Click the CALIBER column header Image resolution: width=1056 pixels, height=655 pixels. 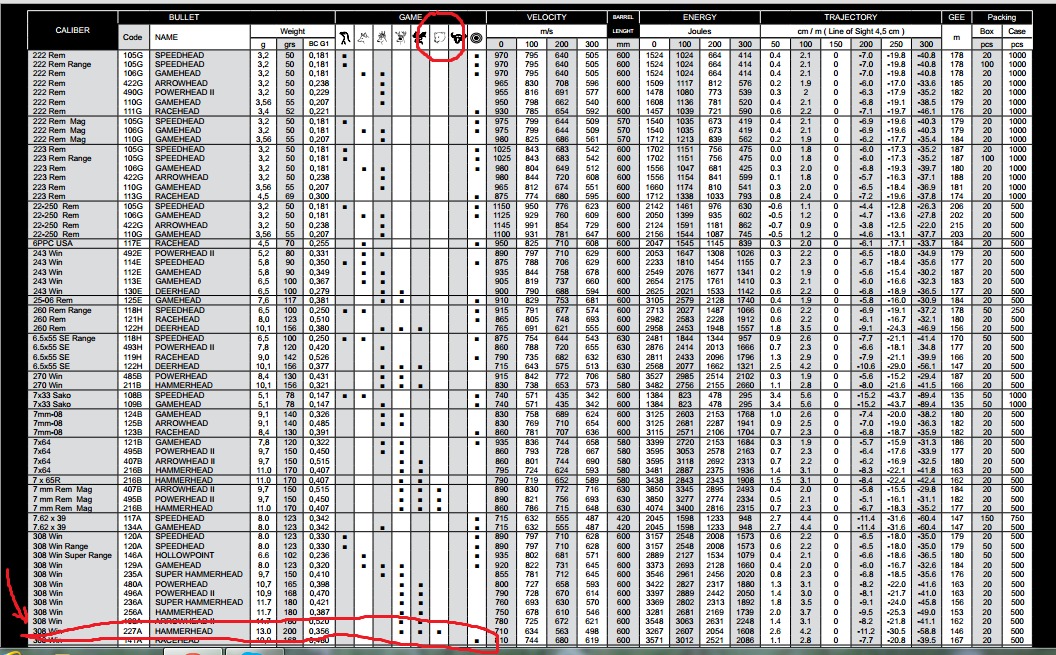pyautogui.click(x=73, y=30)
